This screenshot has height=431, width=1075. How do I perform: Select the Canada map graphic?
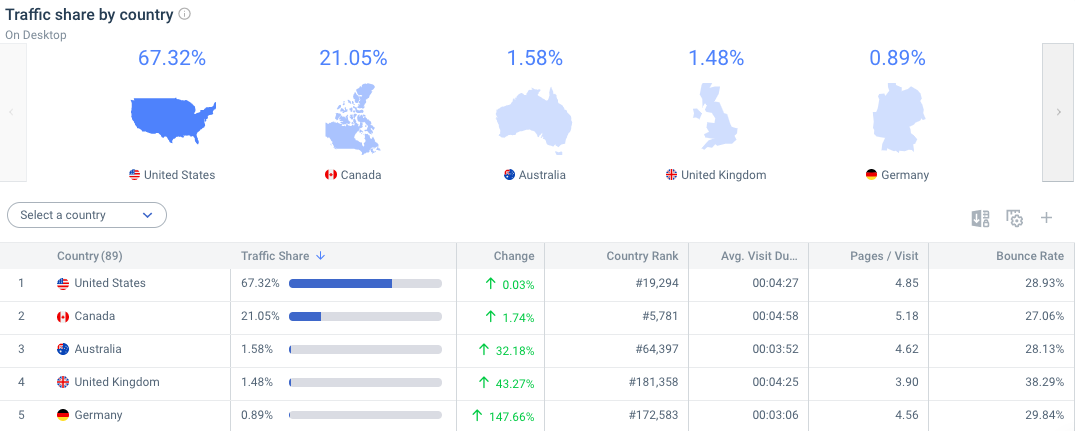click(x=352, y=119)
